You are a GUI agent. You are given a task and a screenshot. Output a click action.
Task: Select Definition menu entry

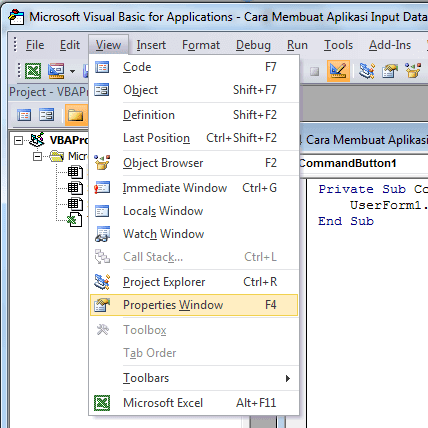click(x=194, y=115)
